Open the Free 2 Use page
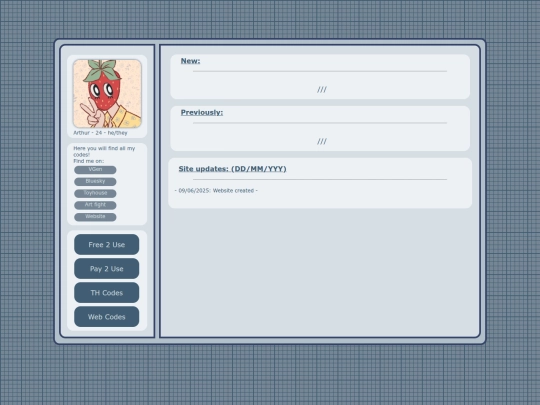The height and width of the screenshot is (405, 540). tap(106, 245)
